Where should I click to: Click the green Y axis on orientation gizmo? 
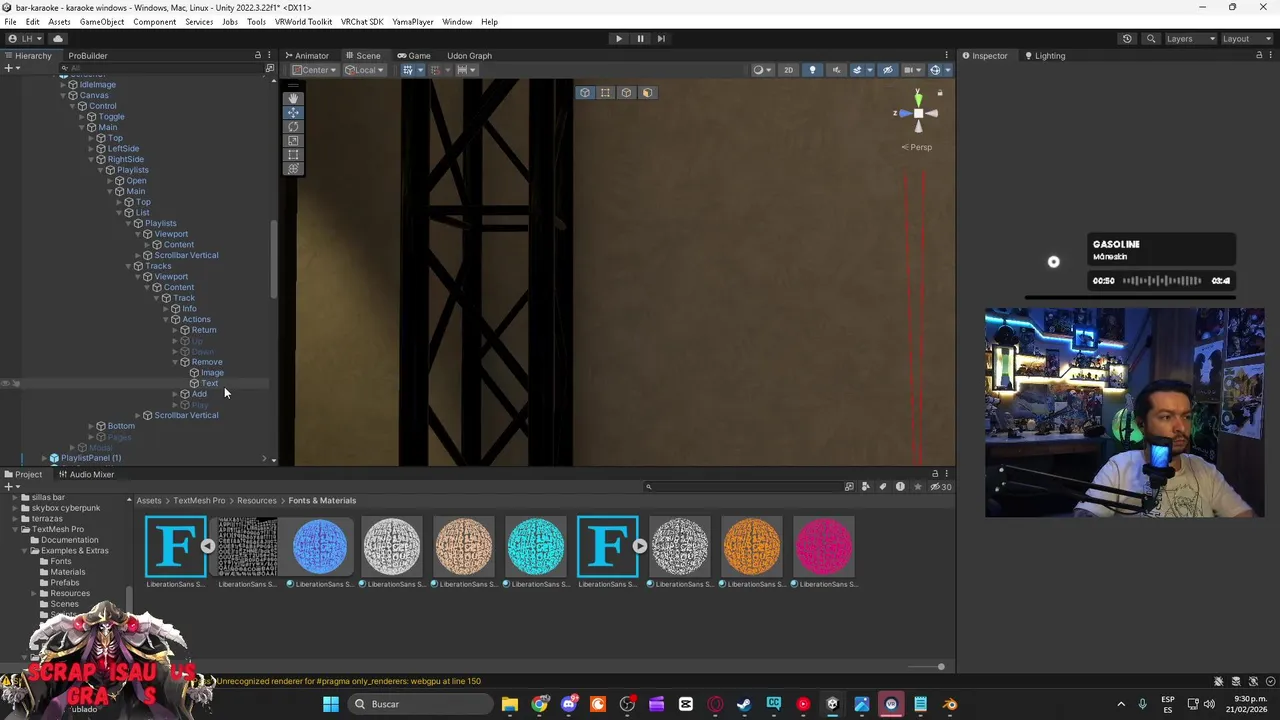pyautogui.click(x=918, y=98)
